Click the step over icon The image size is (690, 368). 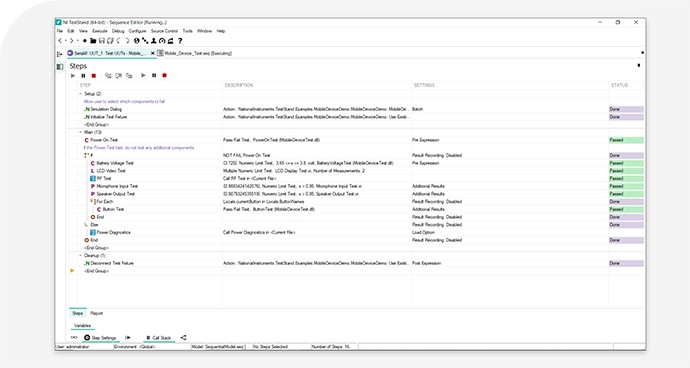[118, 76]
